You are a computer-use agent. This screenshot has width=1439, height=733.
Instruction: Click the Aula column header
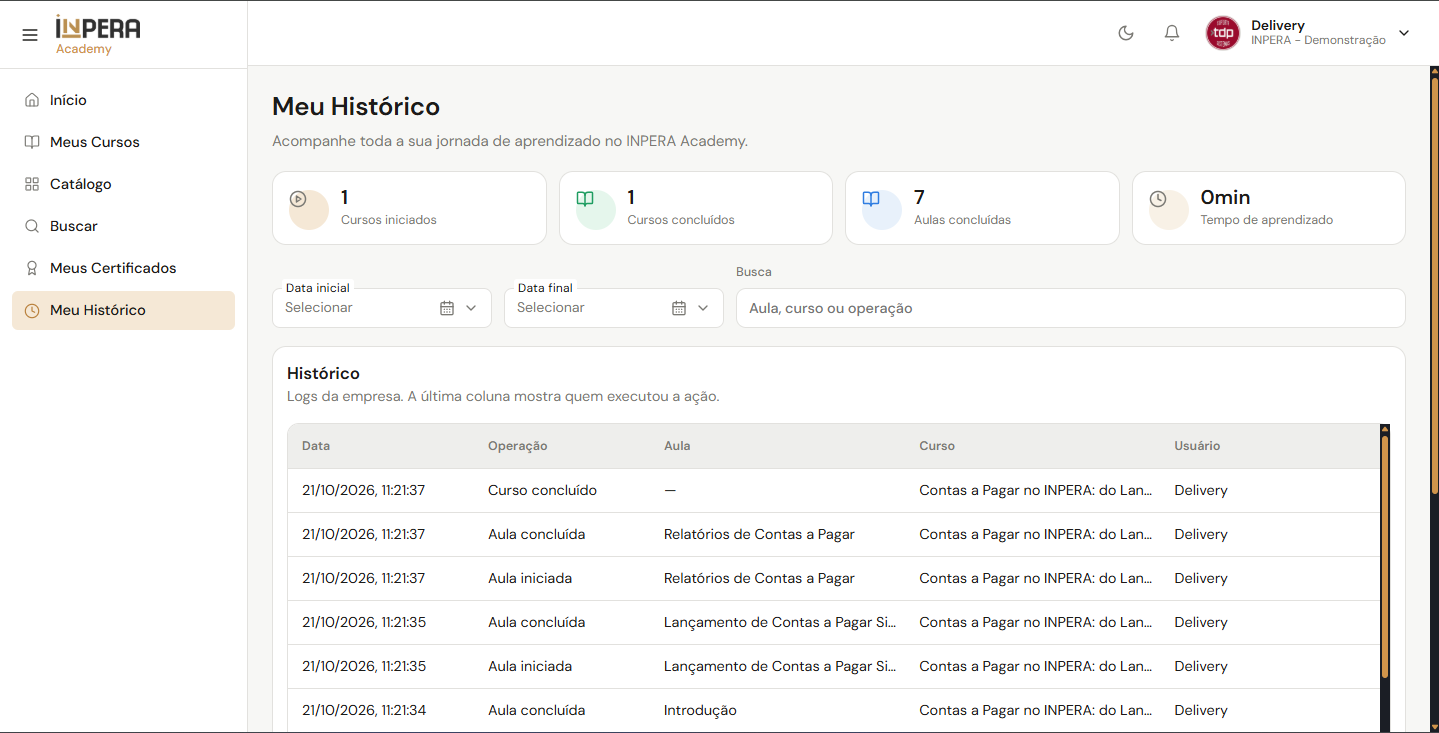(677, 446)
